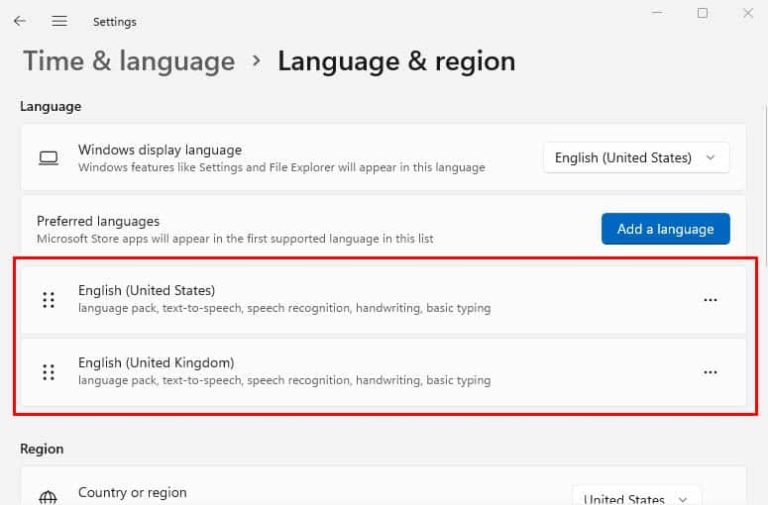The height and width of the screenshot is (505, 768).
Task: Navigate to Time & language breadcrumb
Action: [x=129, y=61]
